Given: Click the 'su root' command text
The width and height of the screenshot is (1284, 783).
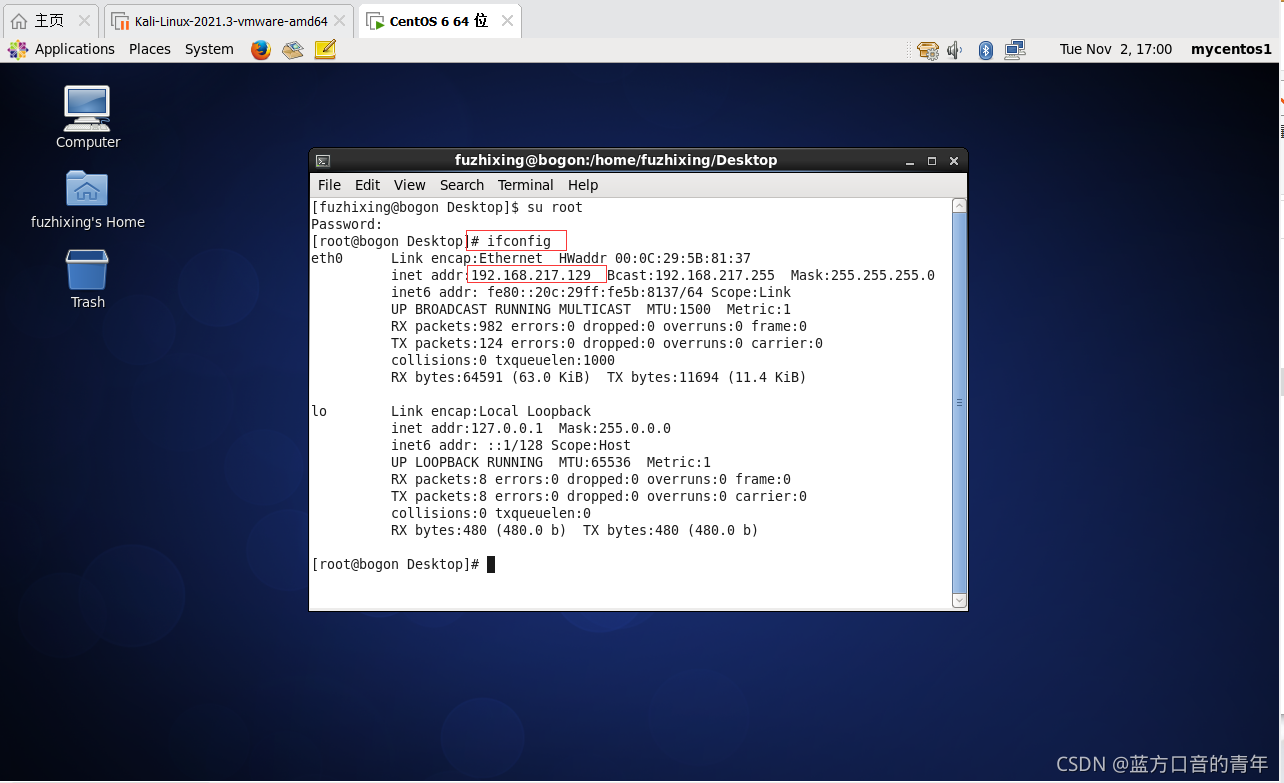Looking at the screenshot, I should pos(555,207).
